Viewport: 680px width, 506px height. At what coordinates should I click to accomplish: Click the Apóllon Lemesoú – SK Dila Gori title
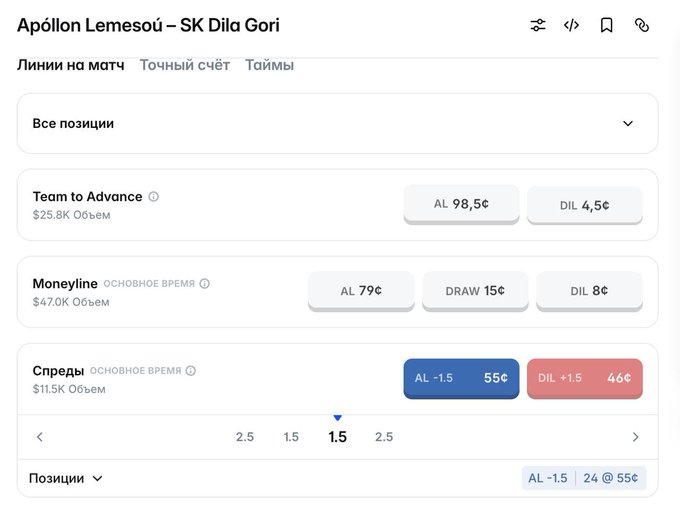coord(148,25)
